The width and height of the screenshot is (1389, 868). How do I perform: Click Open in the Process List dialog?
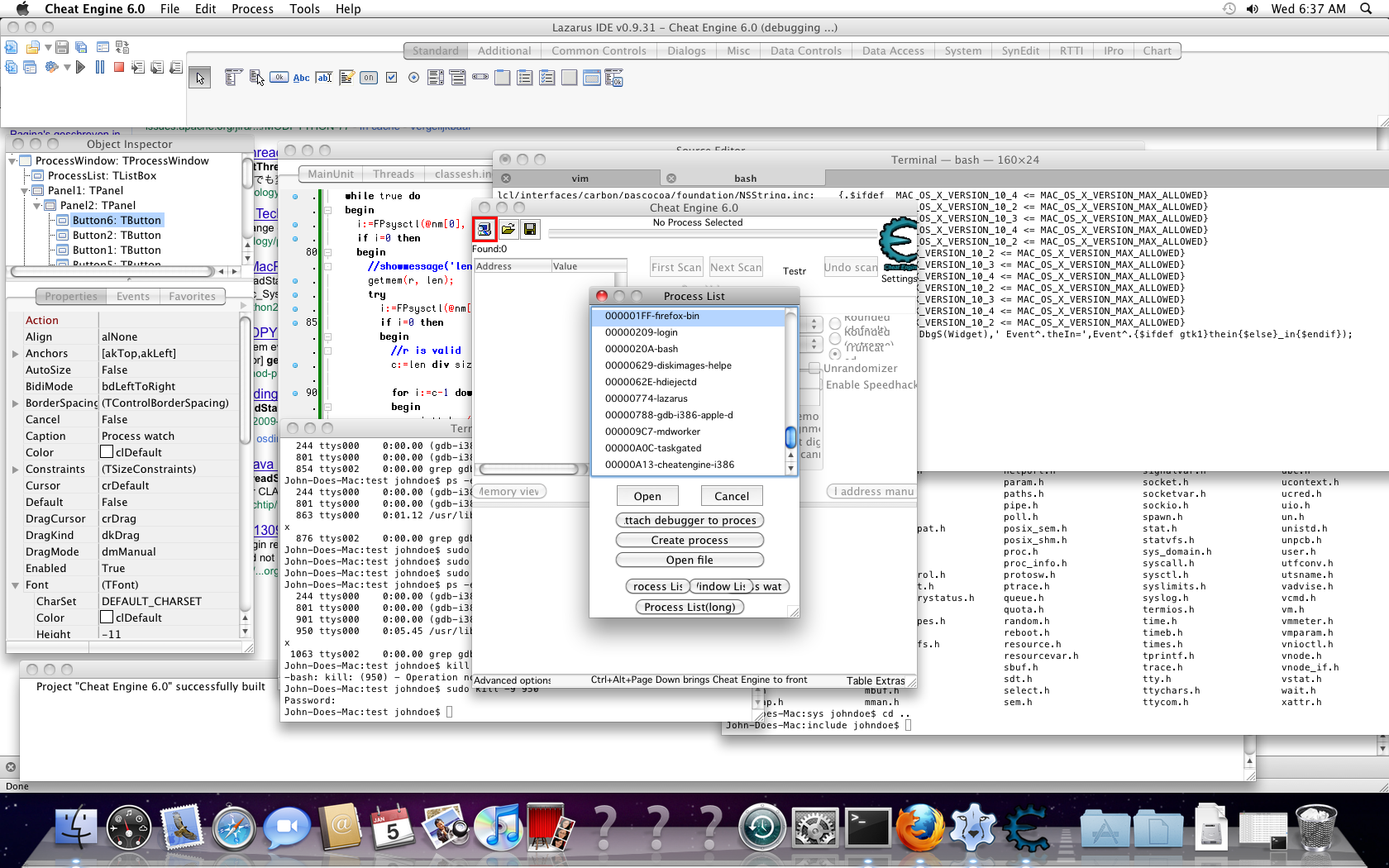647,496
